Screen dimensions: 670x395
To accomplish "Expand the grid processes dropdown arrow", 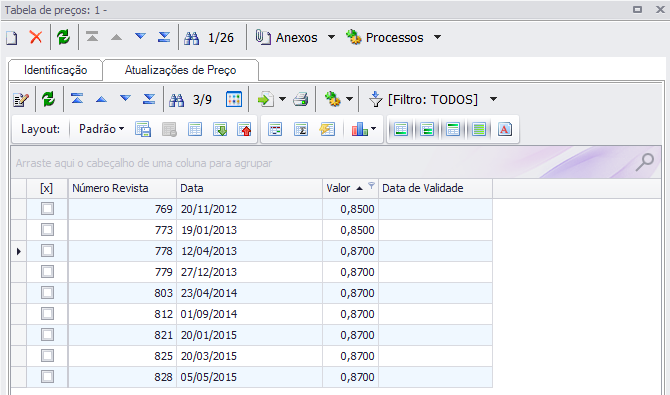I will [349, 99].
